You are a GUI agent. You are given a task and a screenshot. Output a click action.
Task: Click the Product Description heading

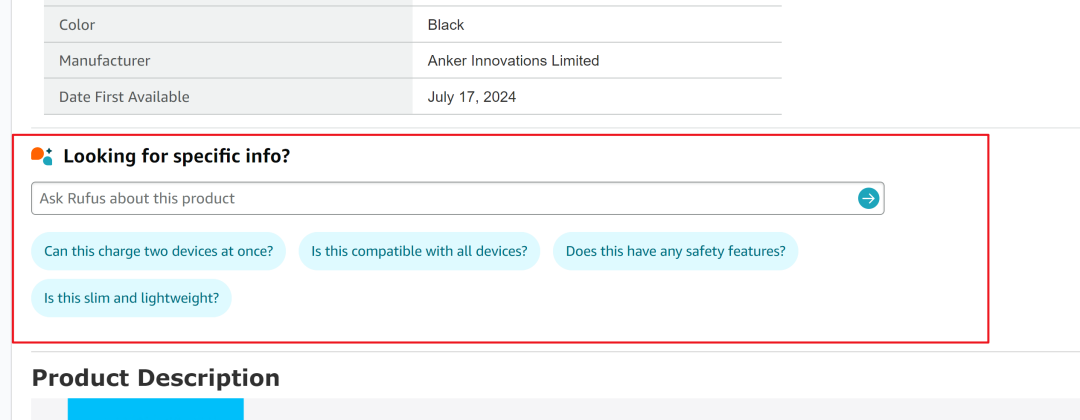(156, 378)
